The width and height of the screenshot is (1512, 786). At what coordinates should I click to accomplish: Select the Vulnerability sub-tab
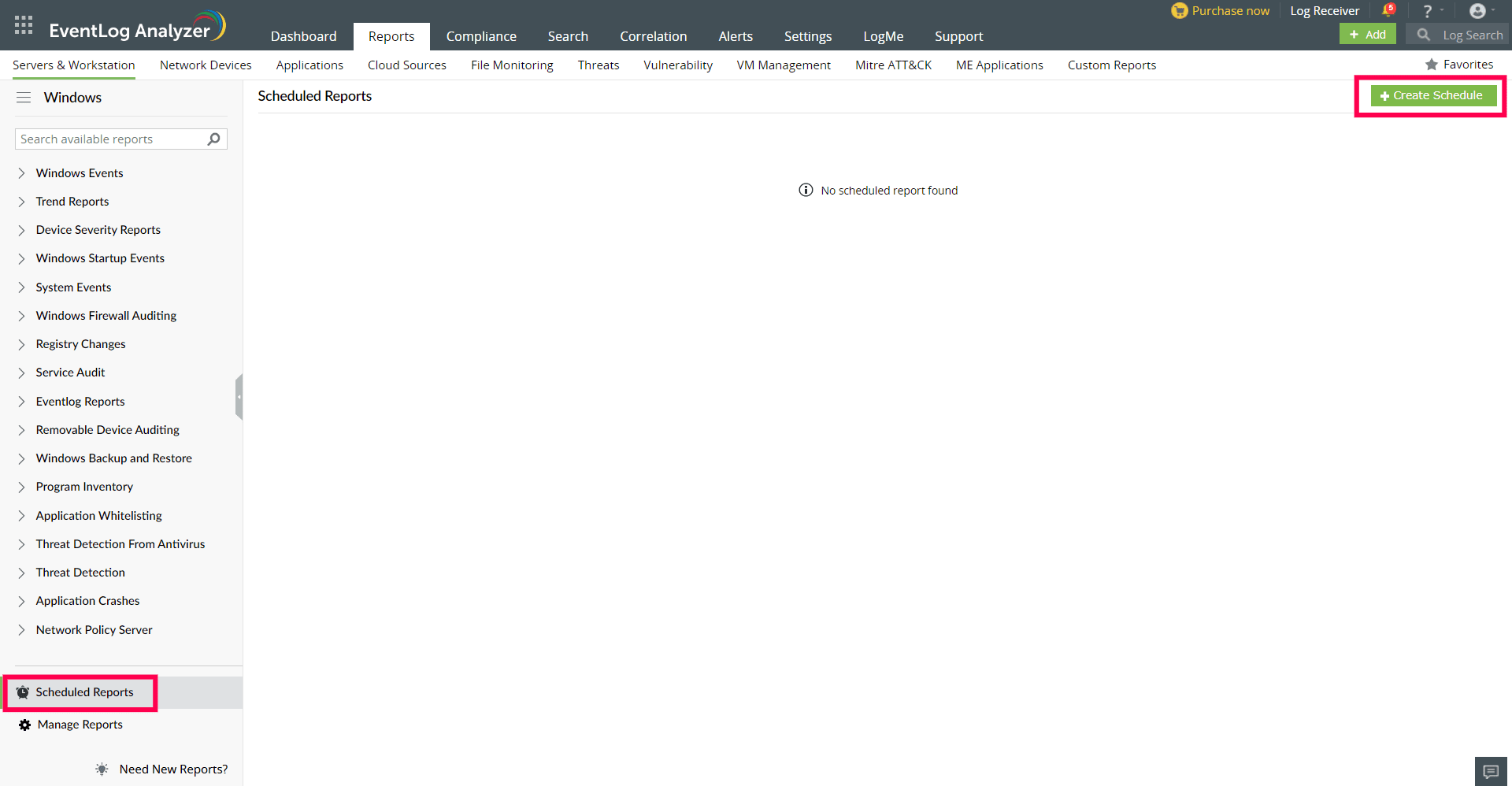tap(678, 65)
